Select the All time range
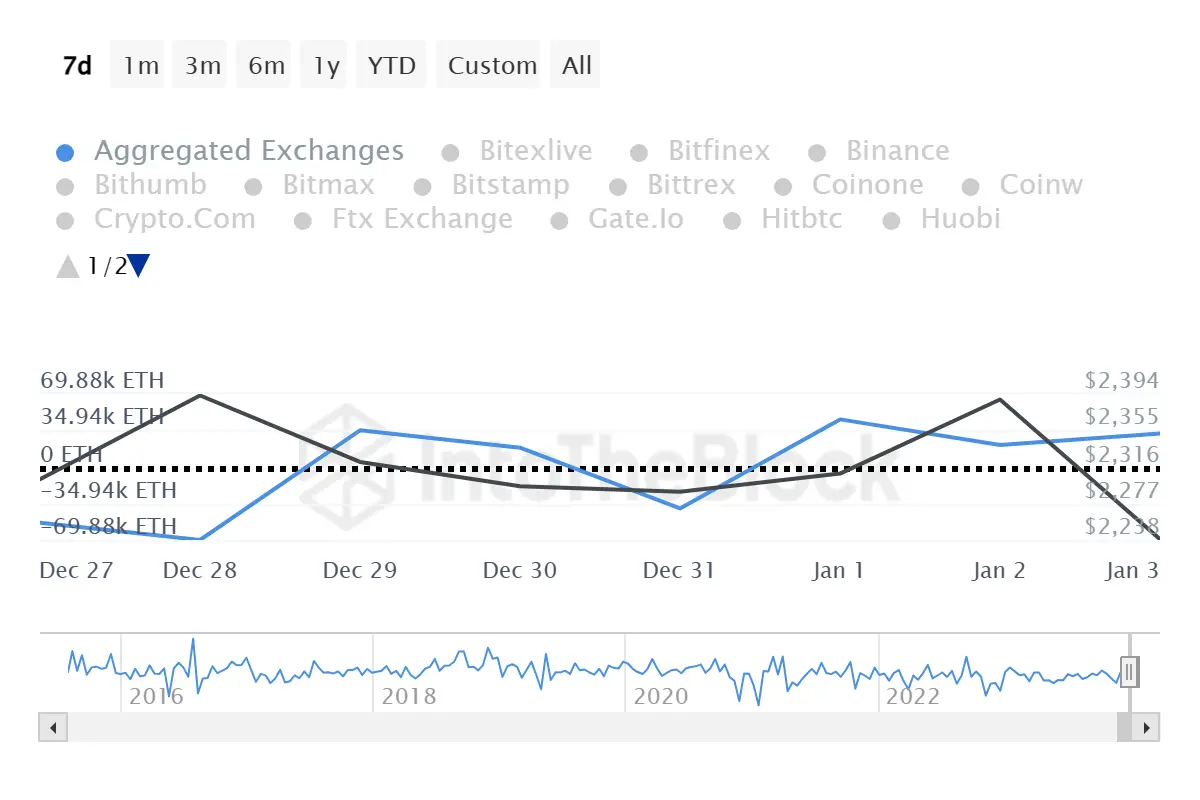This screenshot has height=800, width=1200. 577,65
